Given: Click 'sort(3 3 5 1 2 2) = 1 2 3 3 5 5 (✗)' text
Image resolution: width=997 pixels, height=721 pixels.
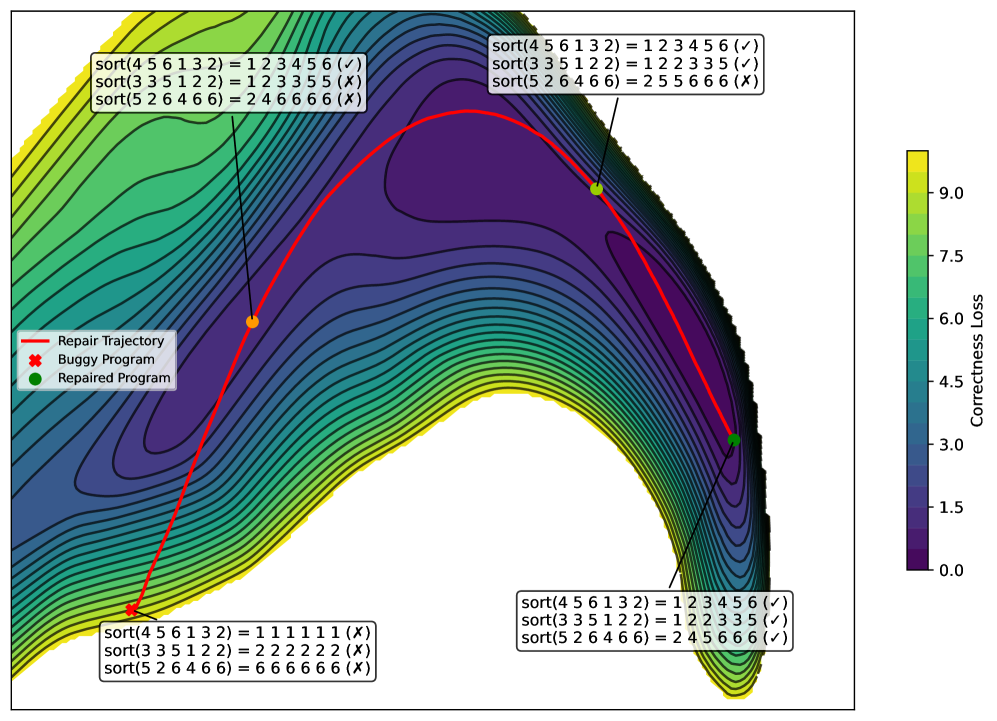Looking at the screenshot, I should pyautogui.click(x=229, y=82).
